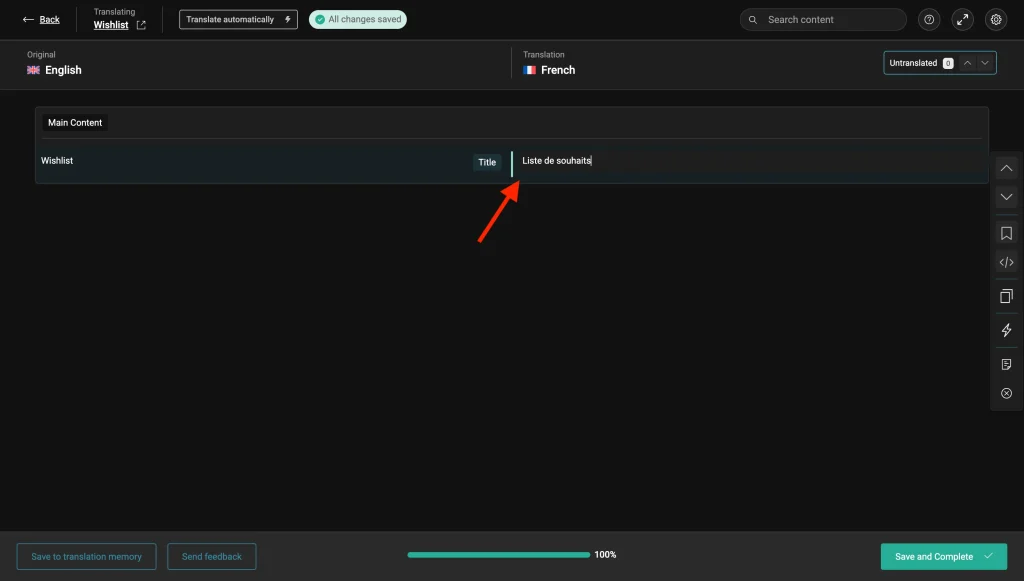Select the bookmark icon in the right sidebar
1024x581 pixels.
[x=1006, y=233]
